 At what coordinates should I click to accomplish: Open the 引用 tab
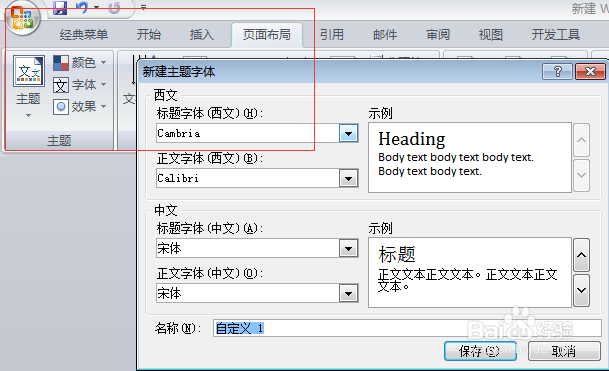332,35
